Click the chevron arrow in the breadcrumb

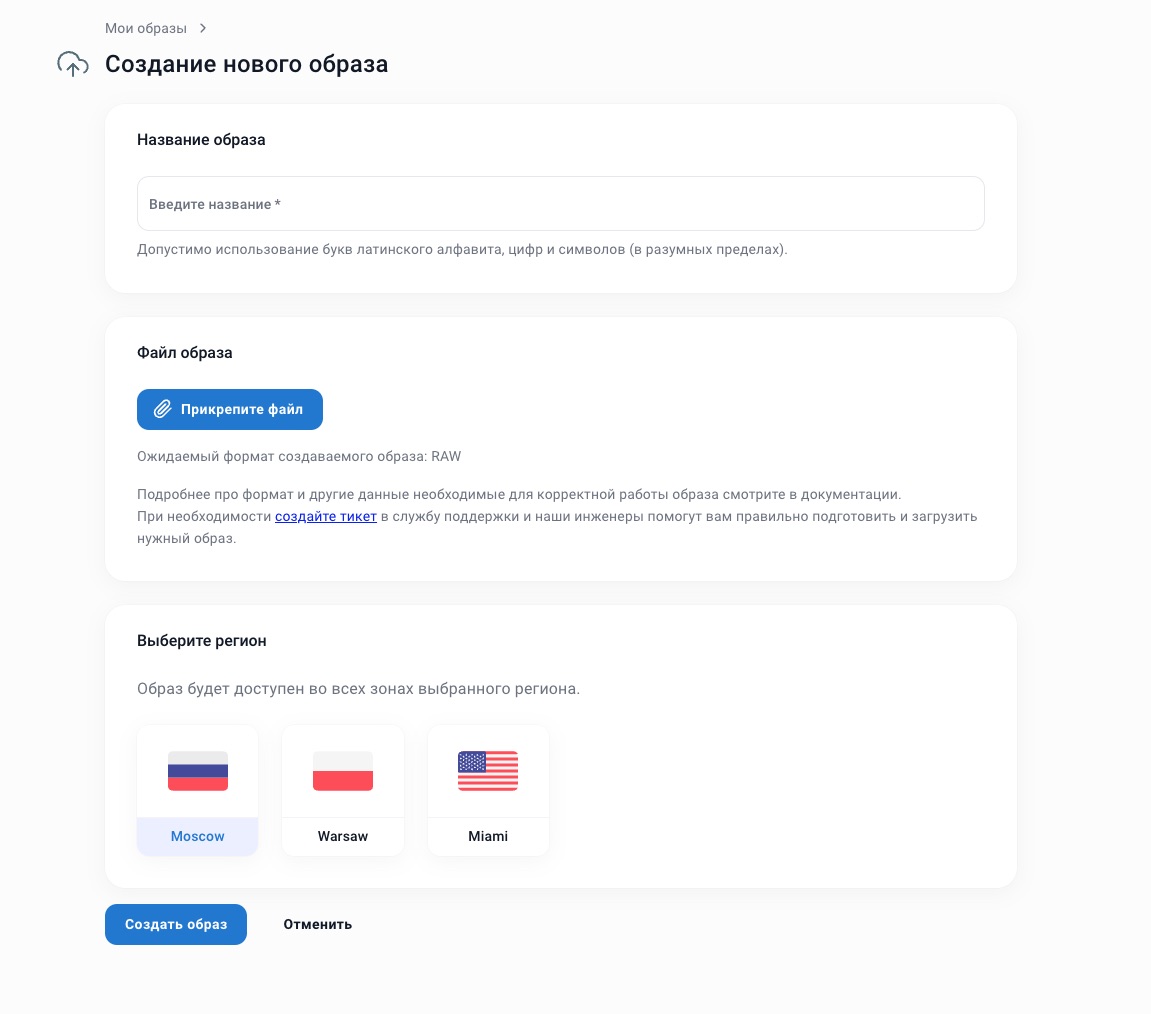(202, 28)
